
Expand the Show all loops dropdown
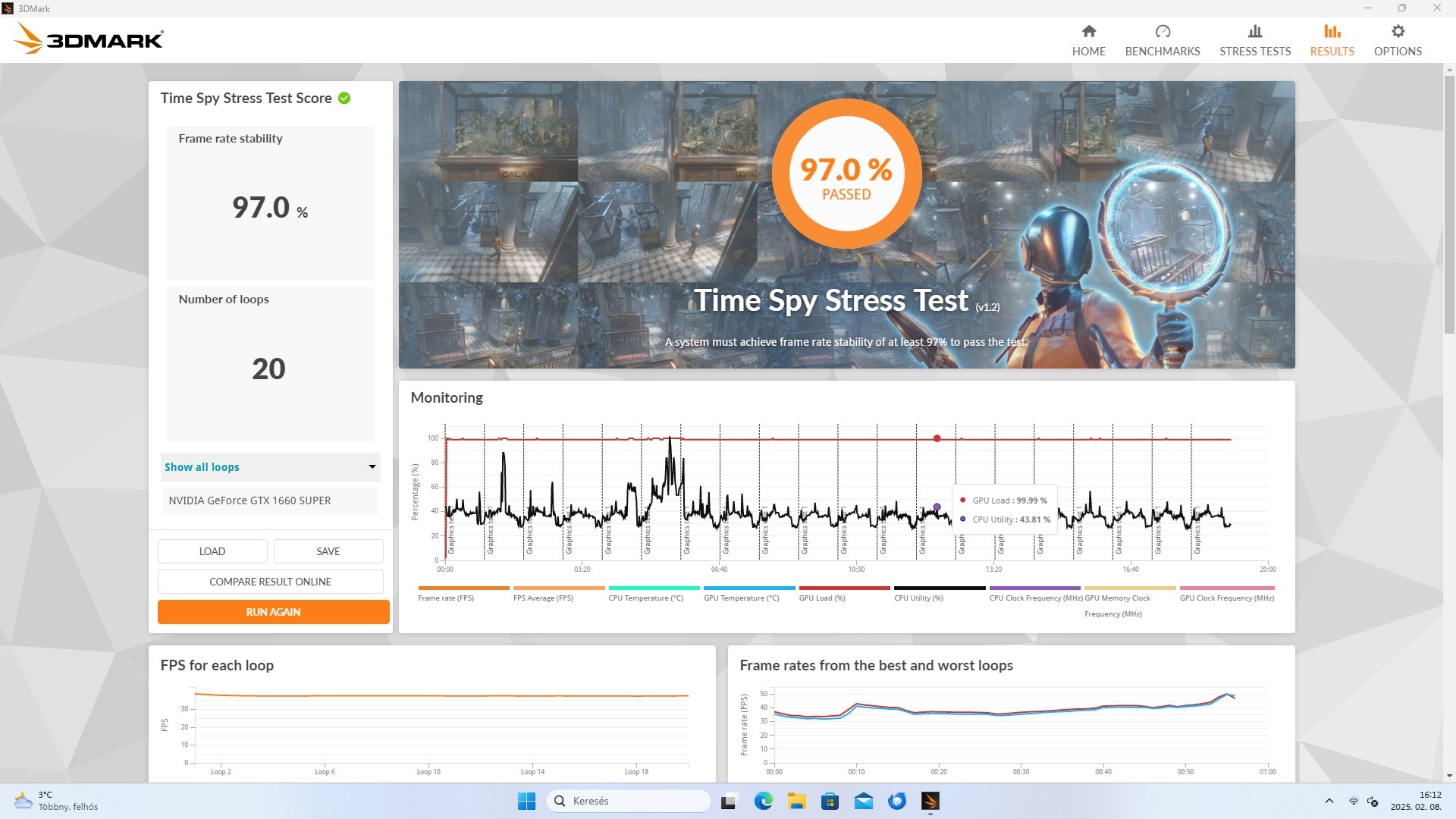[x=271, y=467]
